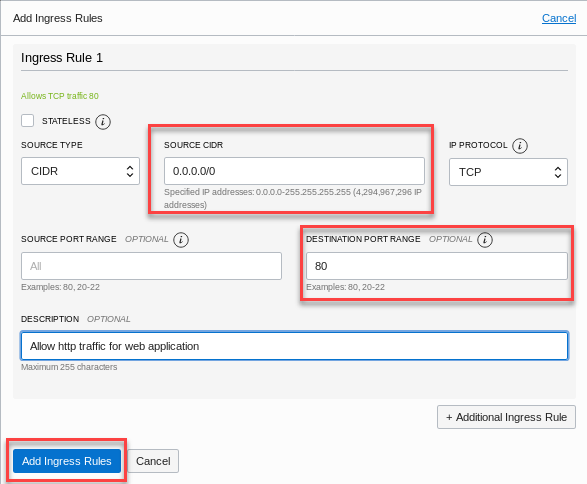
Task: Click the Source Port Range info icon
Action: point(181,240)
